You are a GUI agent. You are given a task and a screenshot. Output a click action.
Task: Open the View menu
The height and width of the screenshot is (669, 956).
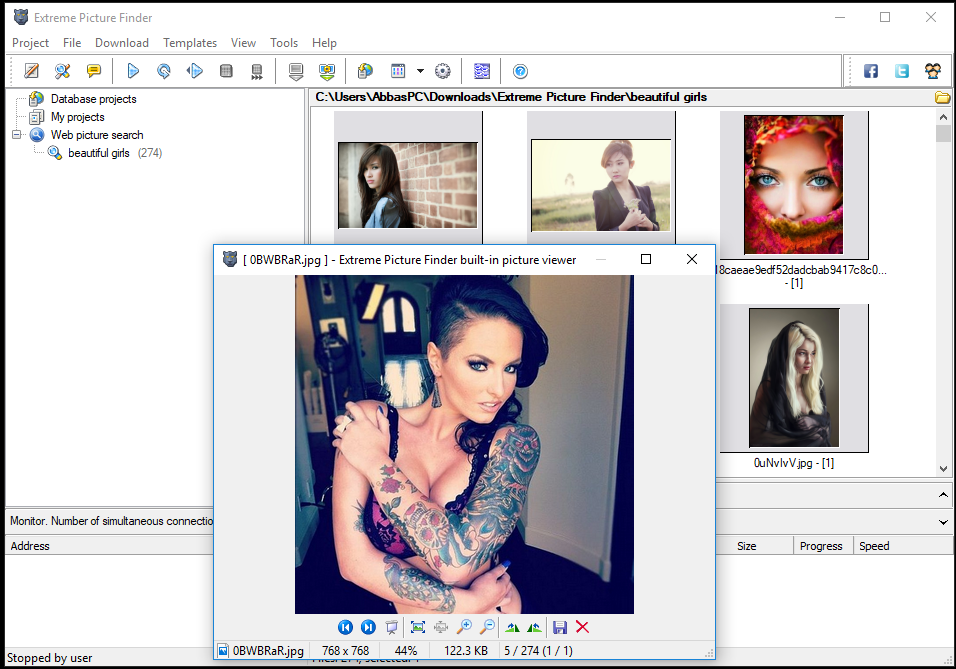pos(243,43)
